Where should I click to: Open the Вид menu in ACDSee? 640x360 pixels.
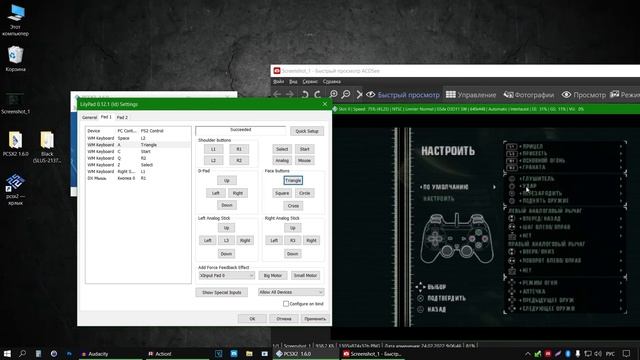(293, 82)
